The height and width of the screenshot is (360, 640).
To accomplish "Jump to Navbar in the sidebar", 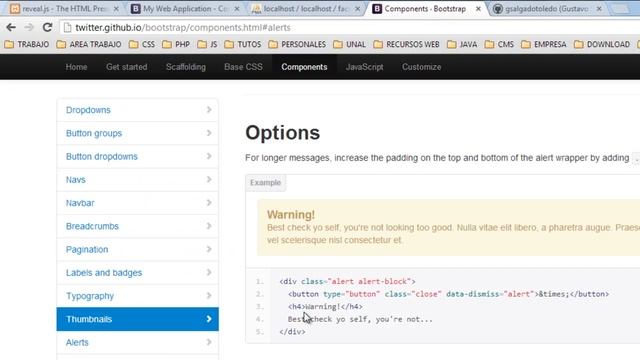I will (x=138, y=203).
